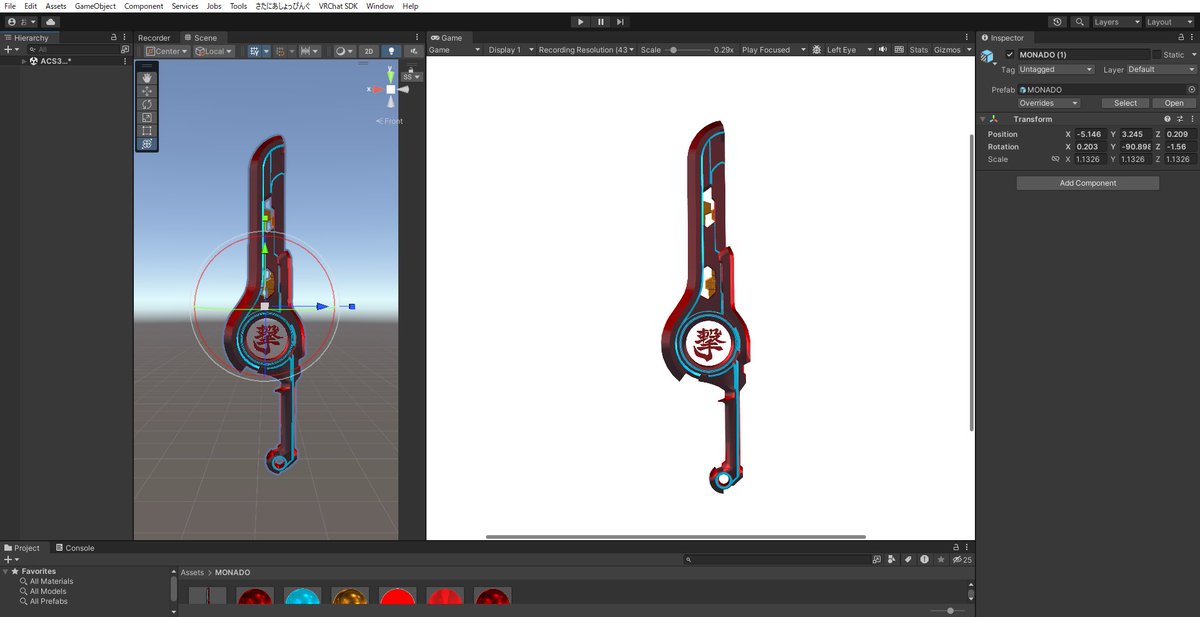Toggle the Static checkbox

click(x=1157, y=54)
